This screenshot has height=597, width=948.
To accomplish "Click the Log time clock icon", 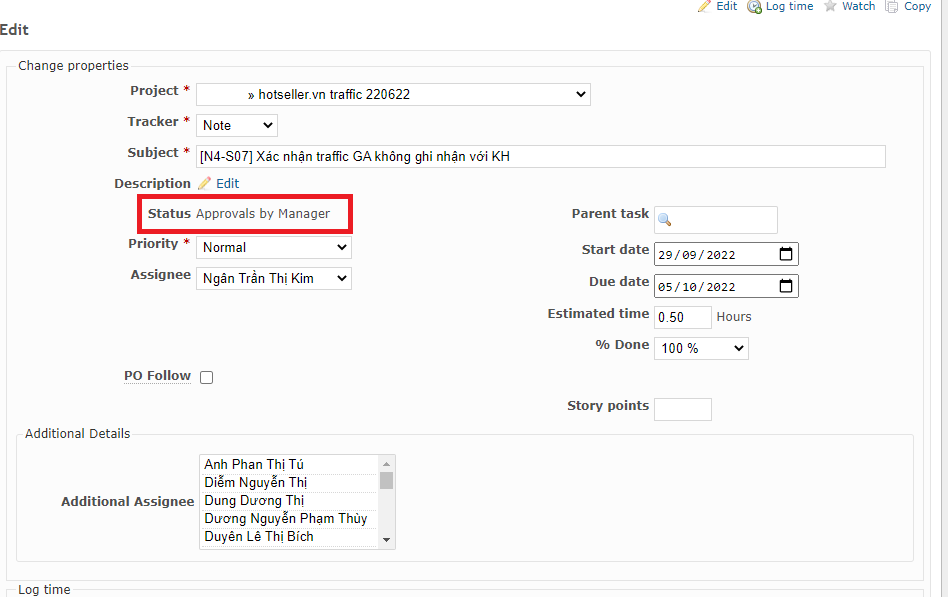I will click(754, 6).
